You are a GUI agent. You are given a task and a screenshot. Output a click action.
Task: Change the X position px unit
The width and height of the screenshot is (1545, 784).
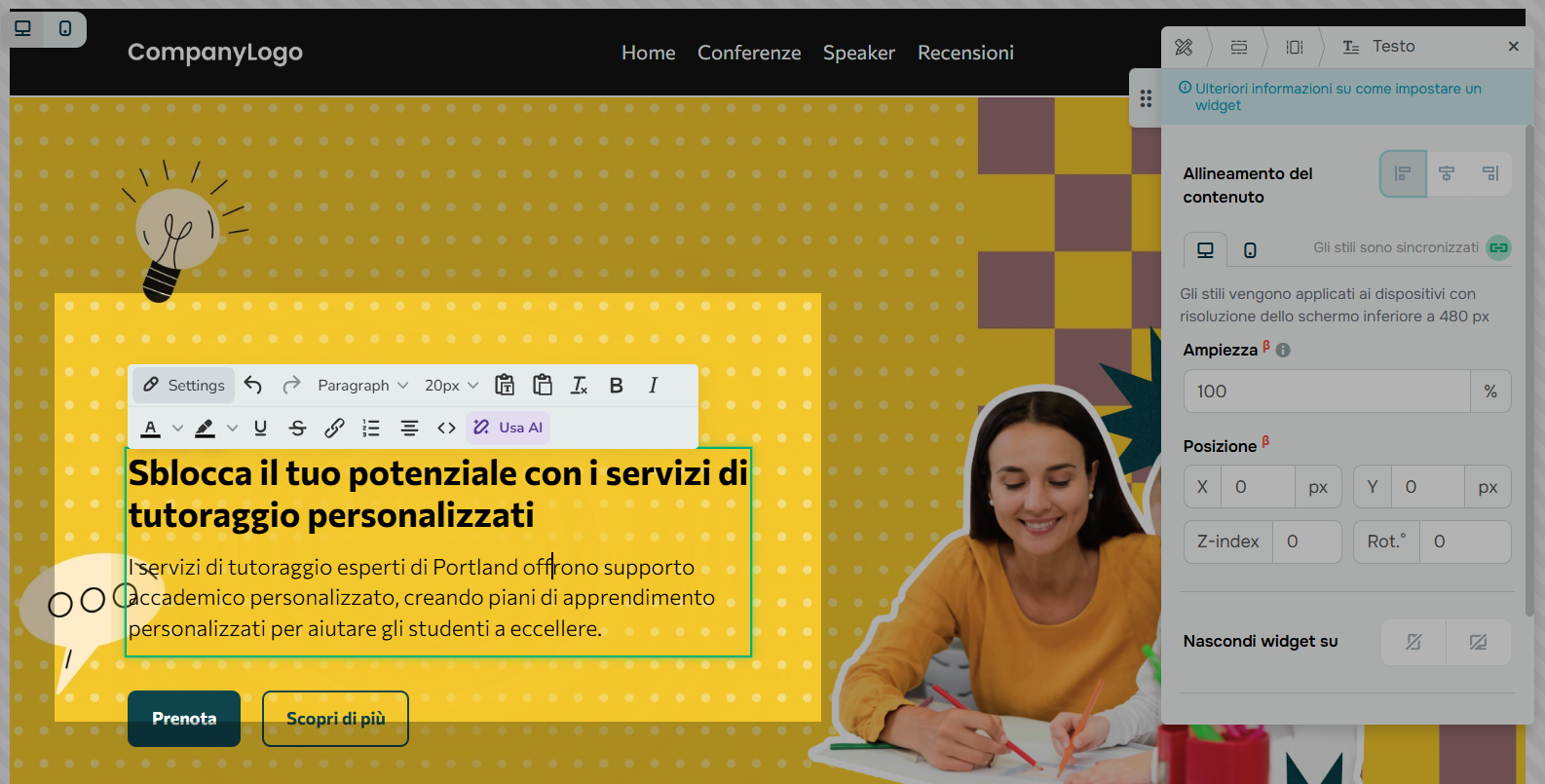click(1318, 487)
